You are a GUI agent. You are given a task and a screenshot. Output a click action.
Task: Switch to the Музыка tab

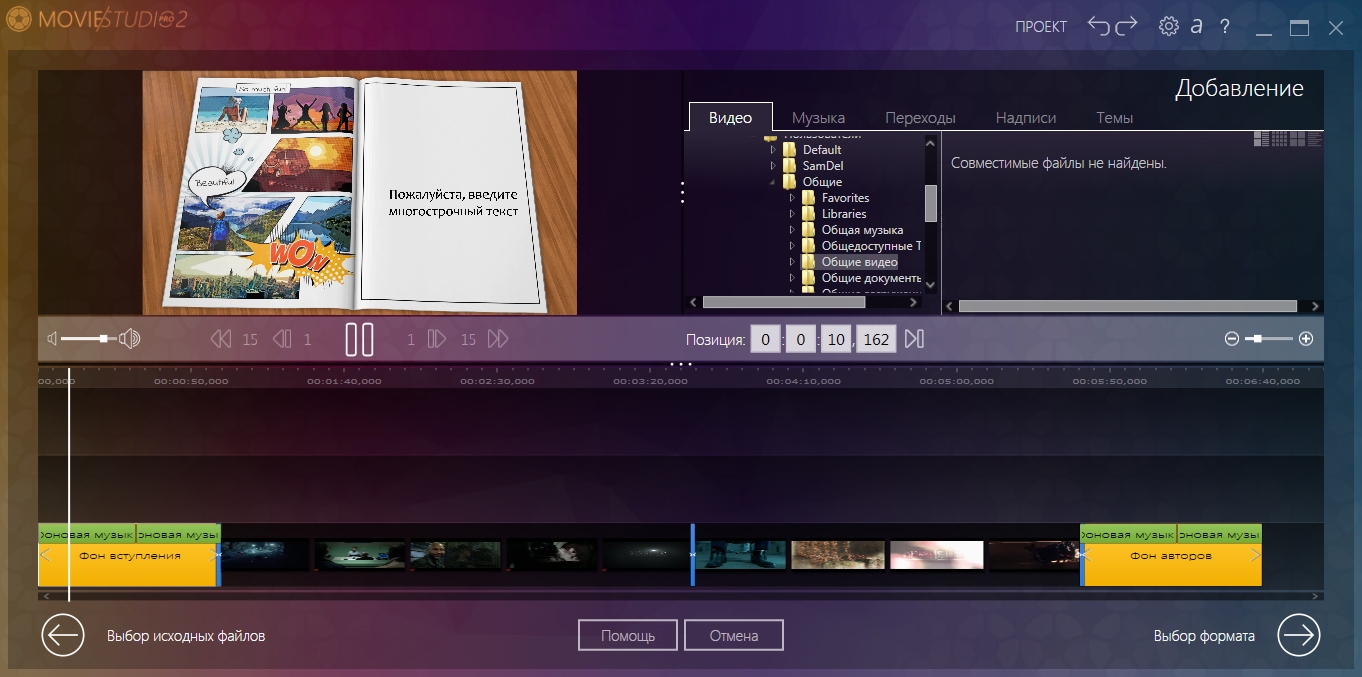click(x=818, y=118)
